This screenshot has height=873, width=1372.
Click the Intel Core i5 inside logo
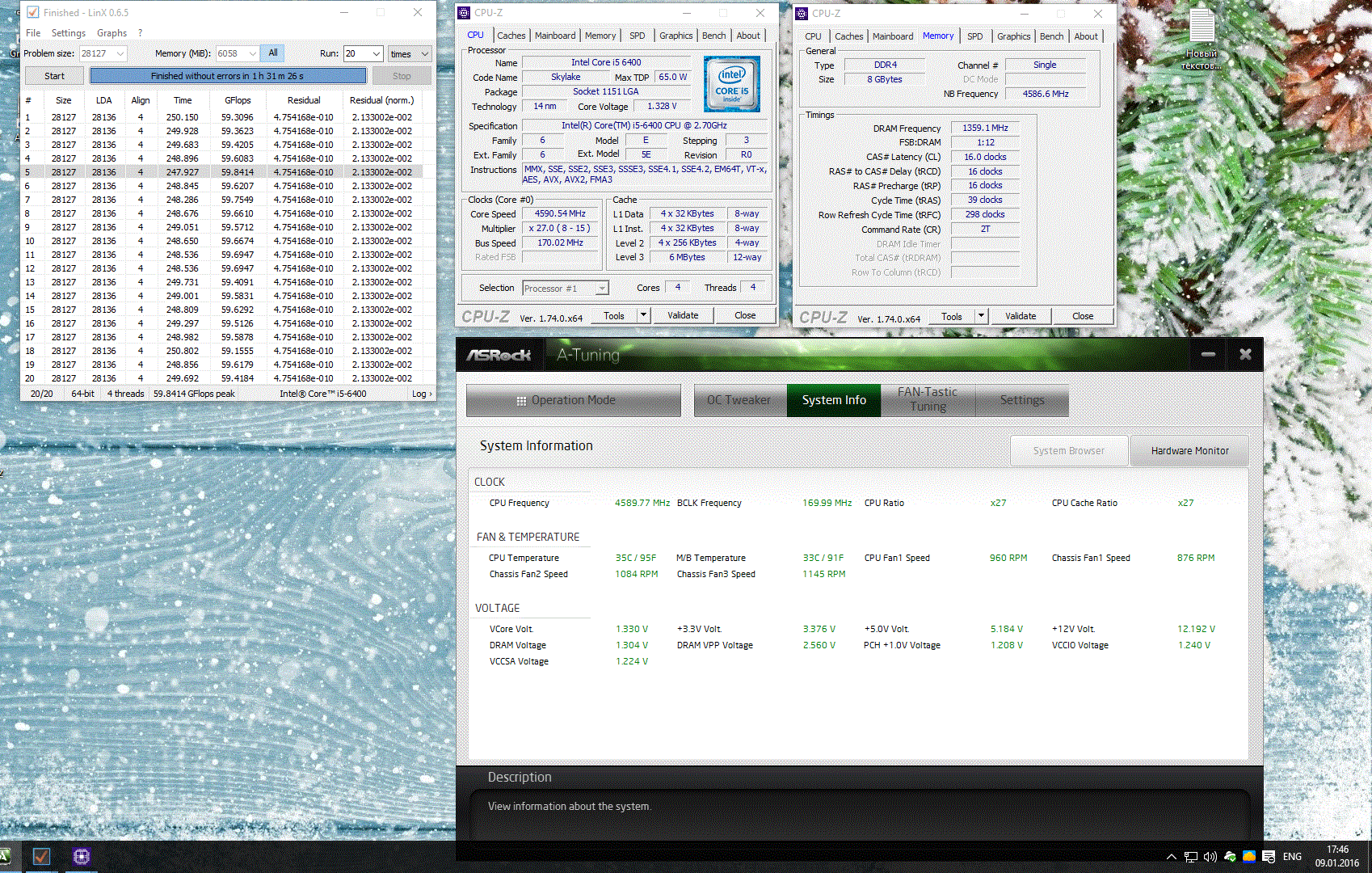[x=732, y=84]
